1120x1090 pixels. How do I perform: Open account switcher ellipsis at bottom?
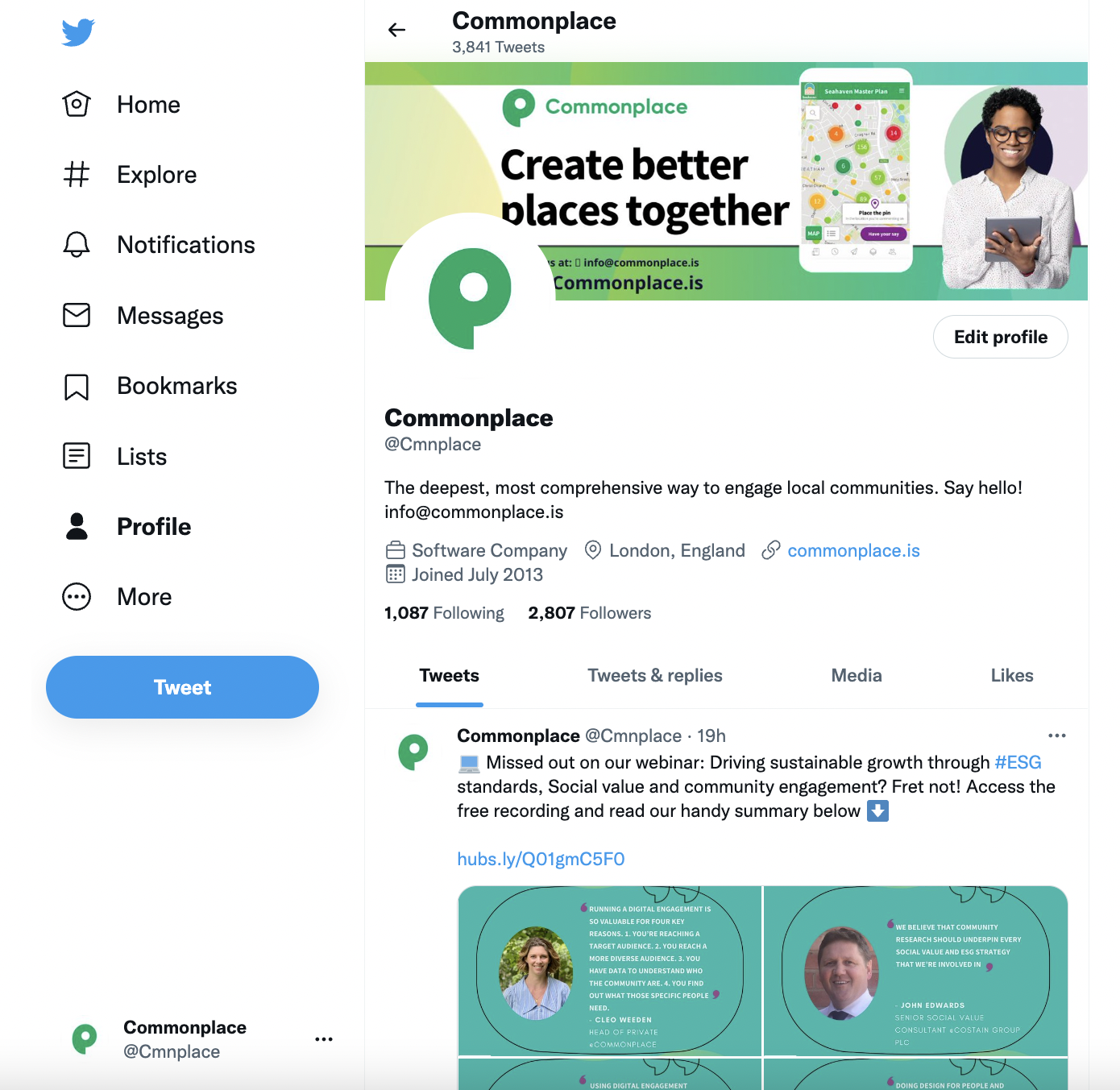coord(324,1039)
